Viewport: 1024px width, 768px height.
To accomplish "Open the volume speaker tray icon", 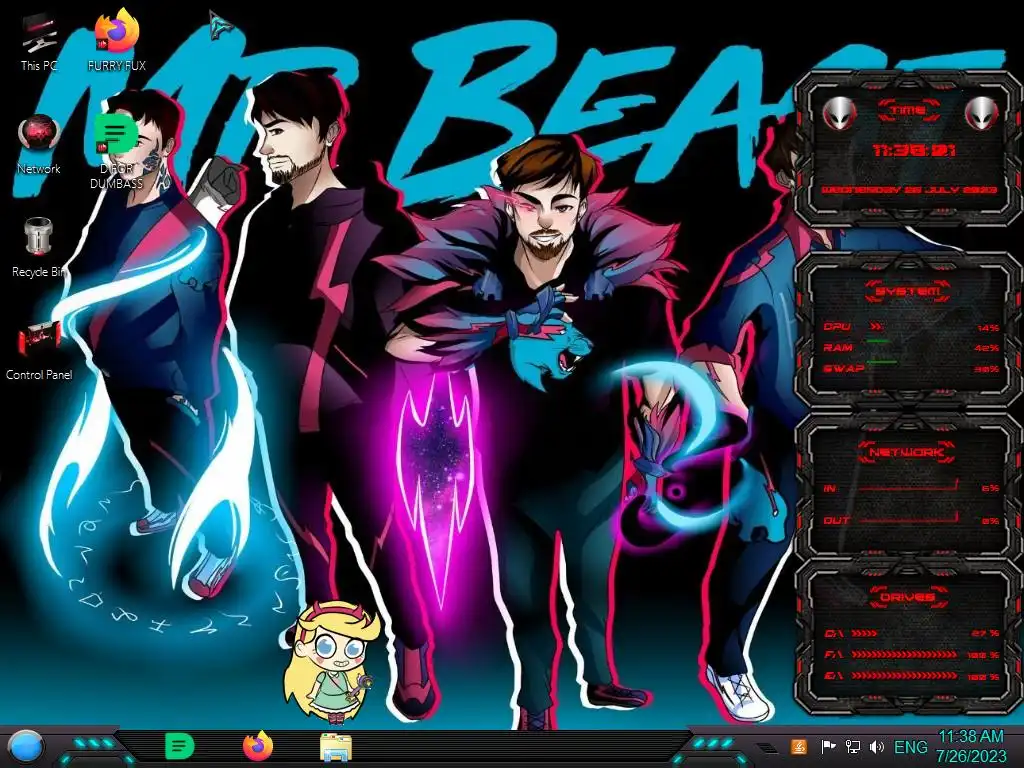I will tap(876, 746).
